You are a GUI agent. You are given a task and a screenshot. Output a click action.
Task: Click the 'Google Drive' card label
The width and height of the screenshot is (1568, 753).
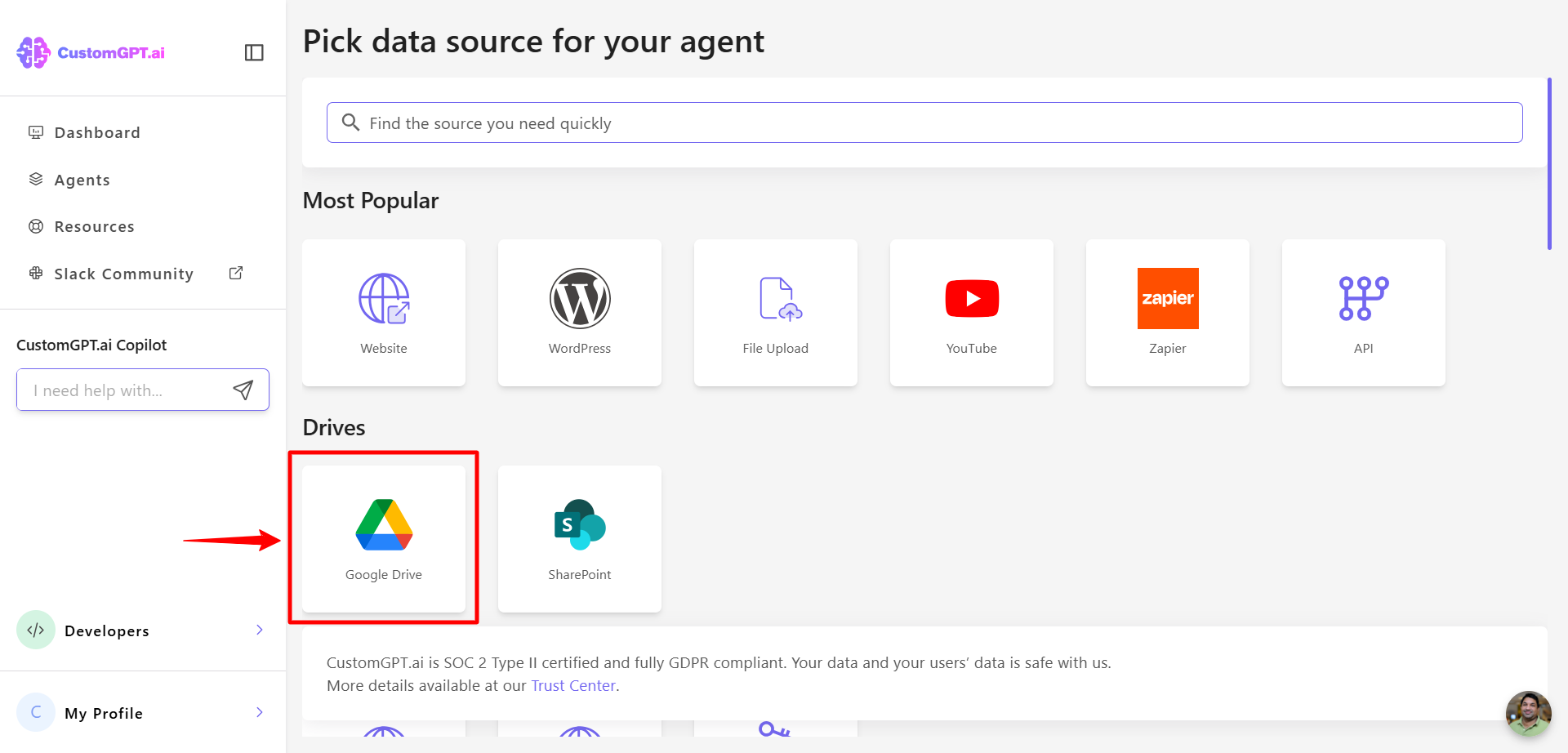click(x=384, y=574)
